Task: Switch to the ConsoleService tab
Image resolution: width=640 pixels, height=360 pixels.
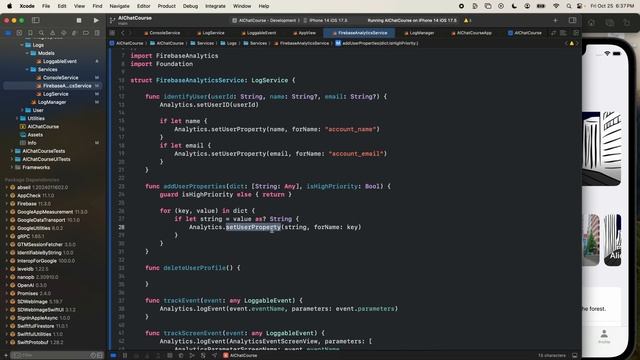Action: (162, 33)
